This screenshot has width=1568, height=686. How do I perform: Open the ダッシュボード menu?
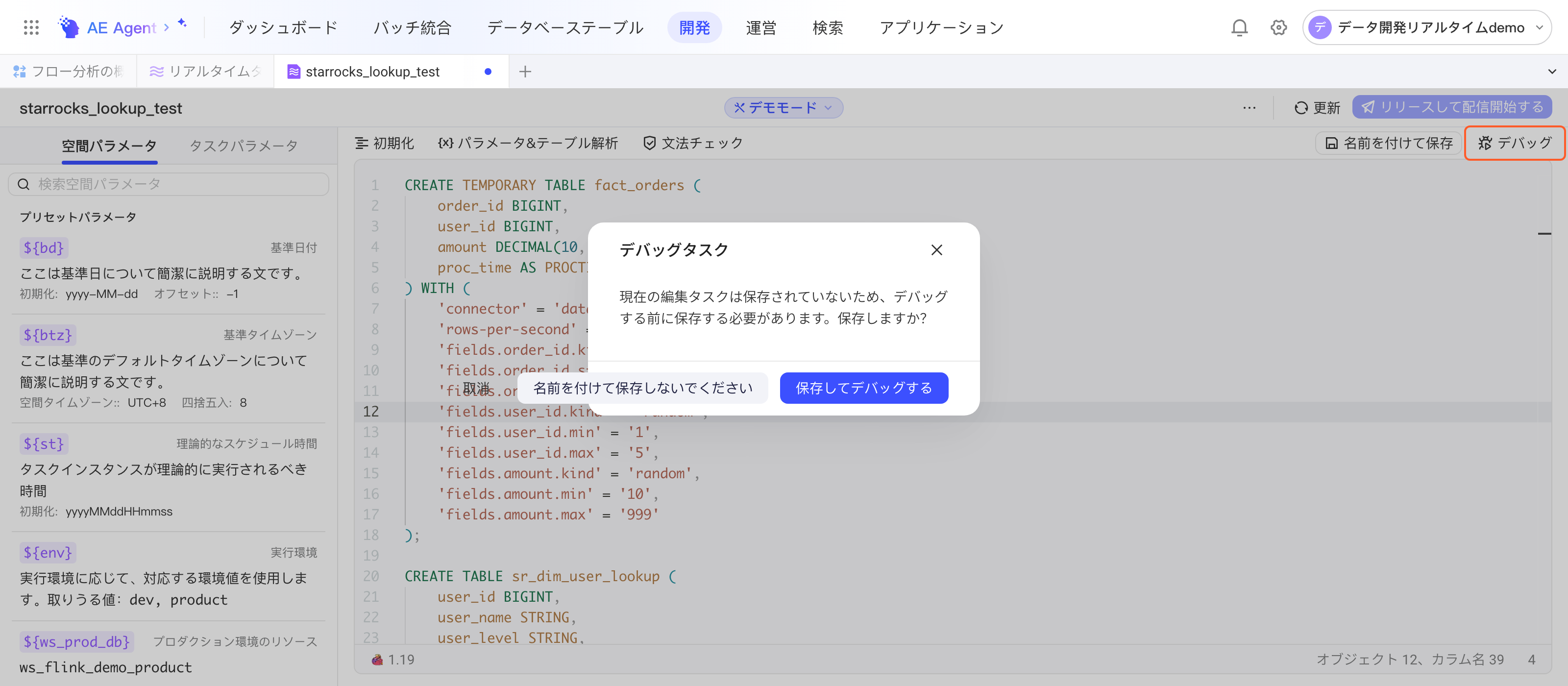click(x=283, y=27)
